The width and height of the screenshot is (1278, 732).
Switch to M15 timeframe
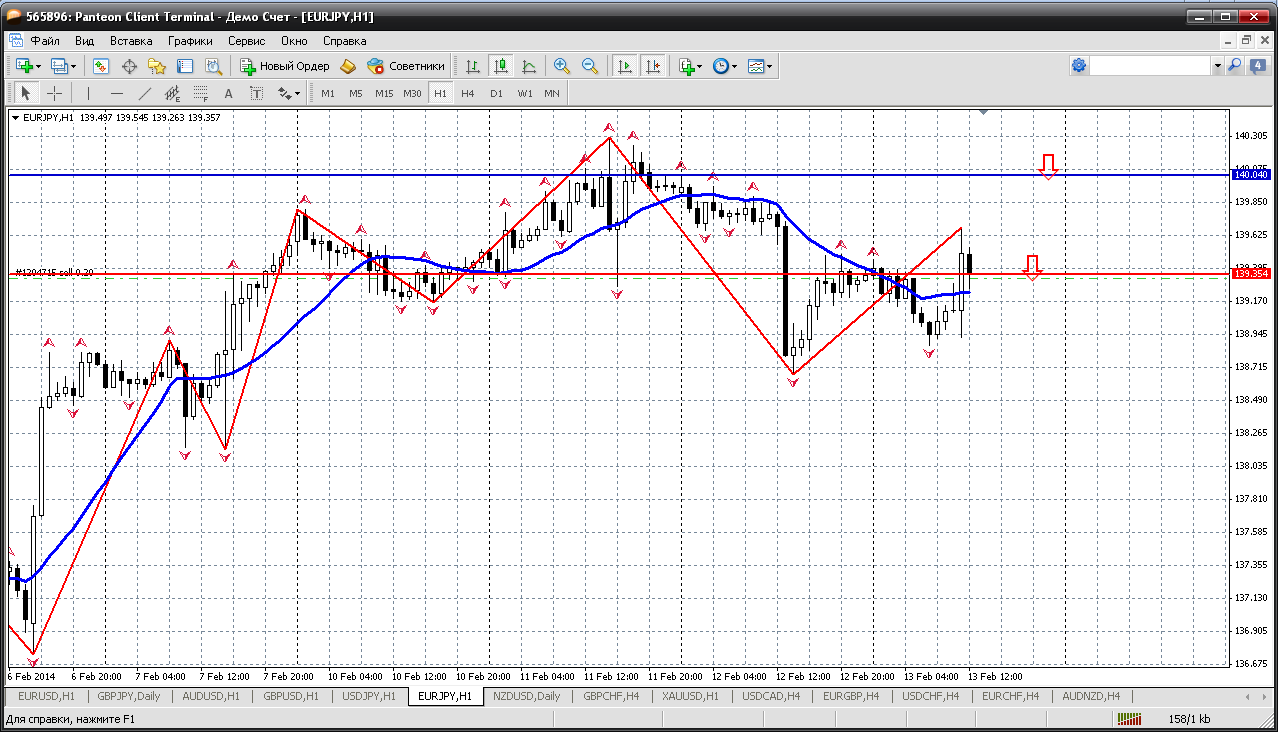384,93
